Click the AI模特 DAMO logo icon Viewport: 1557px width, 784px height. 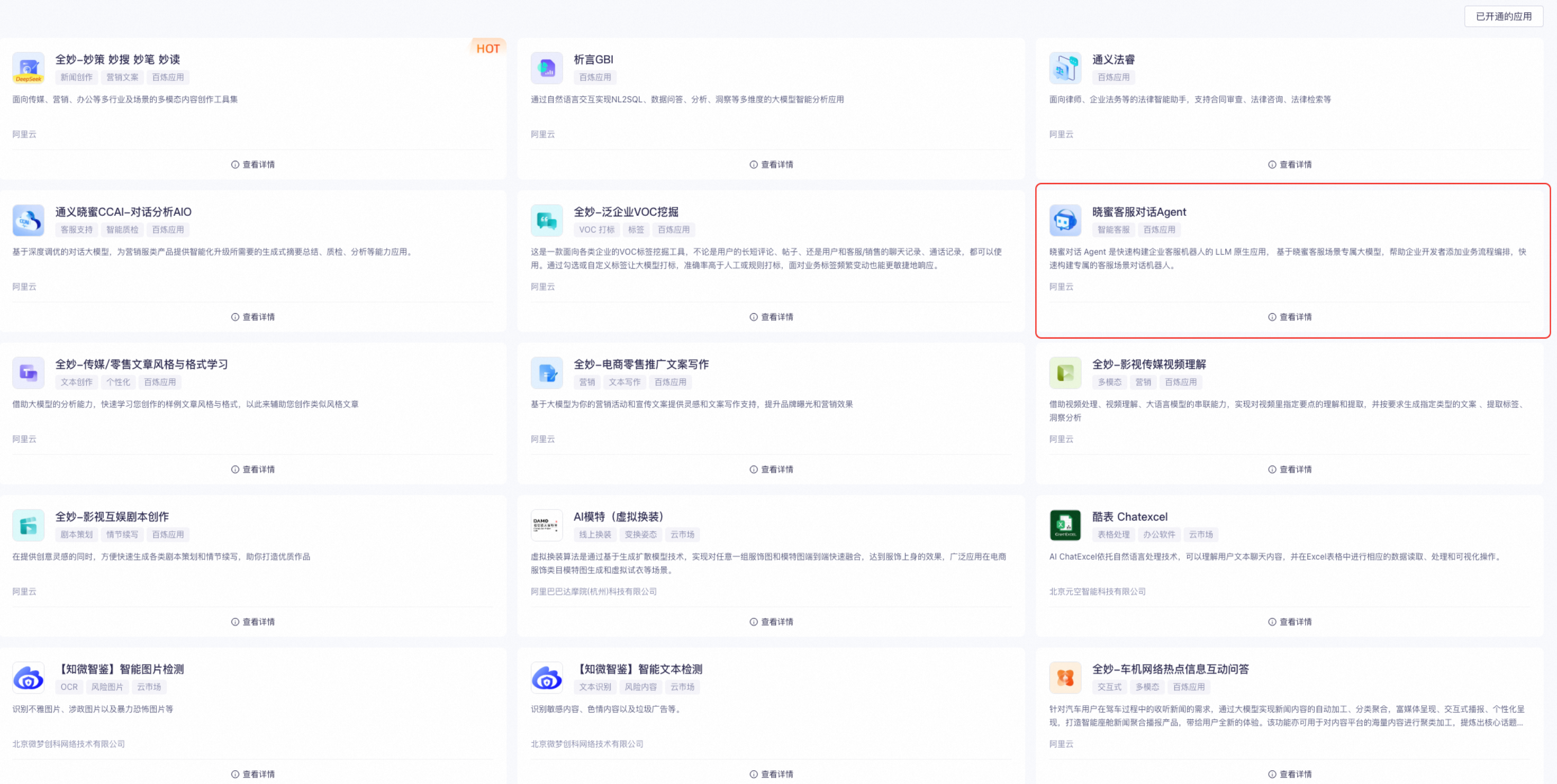546,525
